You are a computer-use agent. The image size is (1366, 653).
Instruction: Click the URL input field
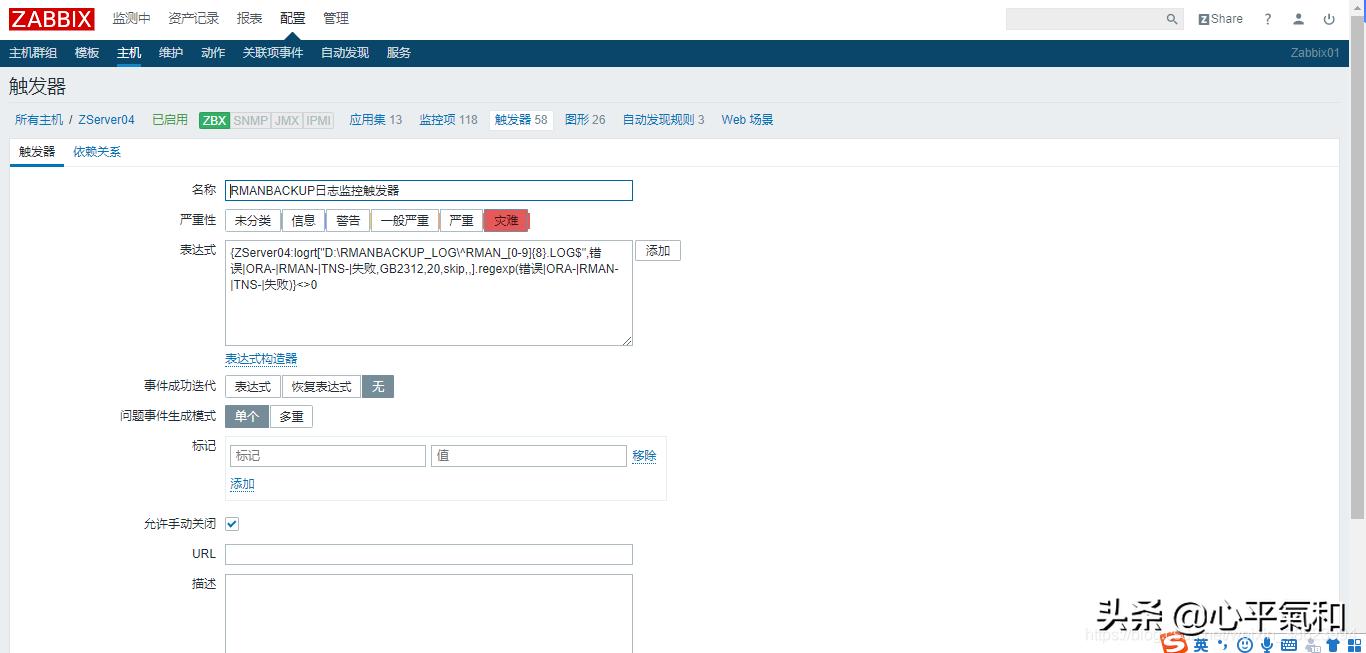(x=428, y=554)
